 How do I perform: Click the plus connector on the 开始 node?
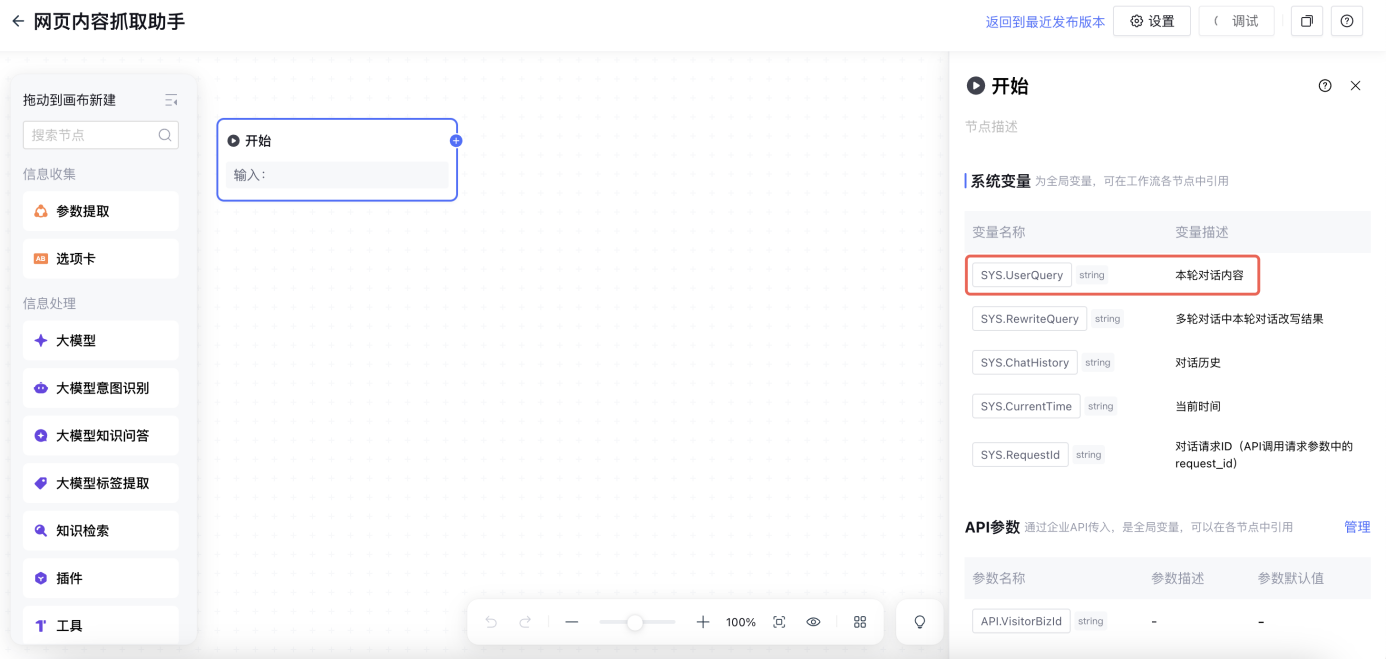tap(456, 141)
